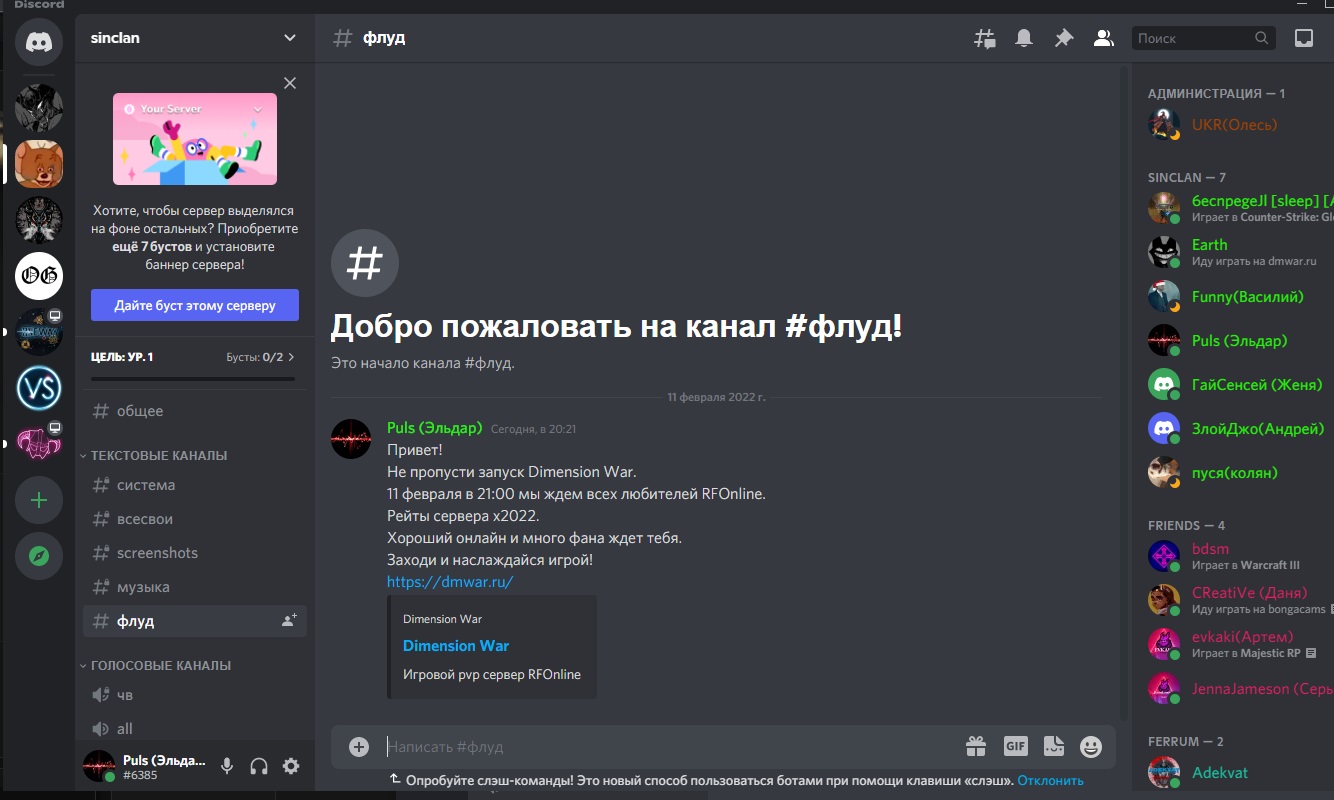Select флуд channel

coord(195,621)
